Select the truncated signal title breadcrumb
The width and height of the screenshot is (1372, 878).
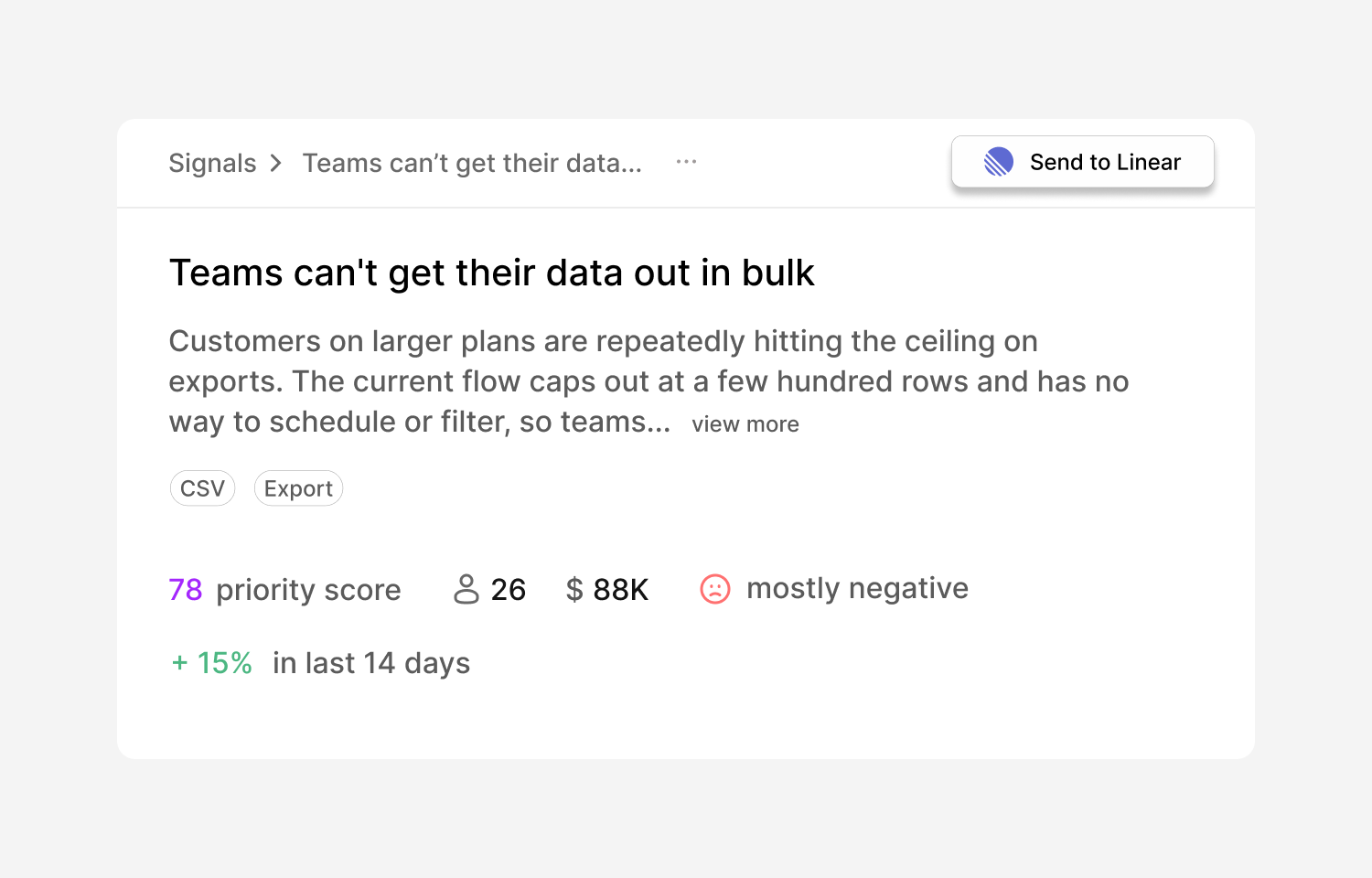pos(472,163)
